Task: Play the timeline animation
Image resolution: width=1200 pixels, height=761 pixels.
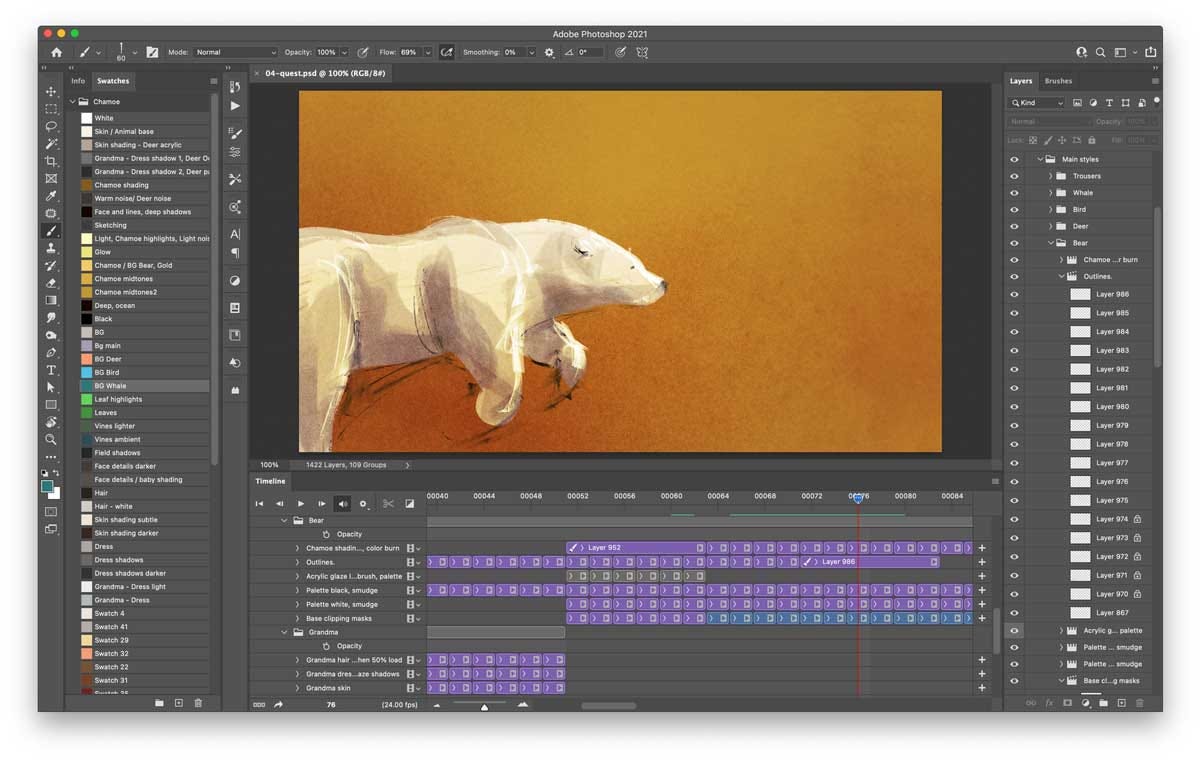Action: click(x=300, y=504)
